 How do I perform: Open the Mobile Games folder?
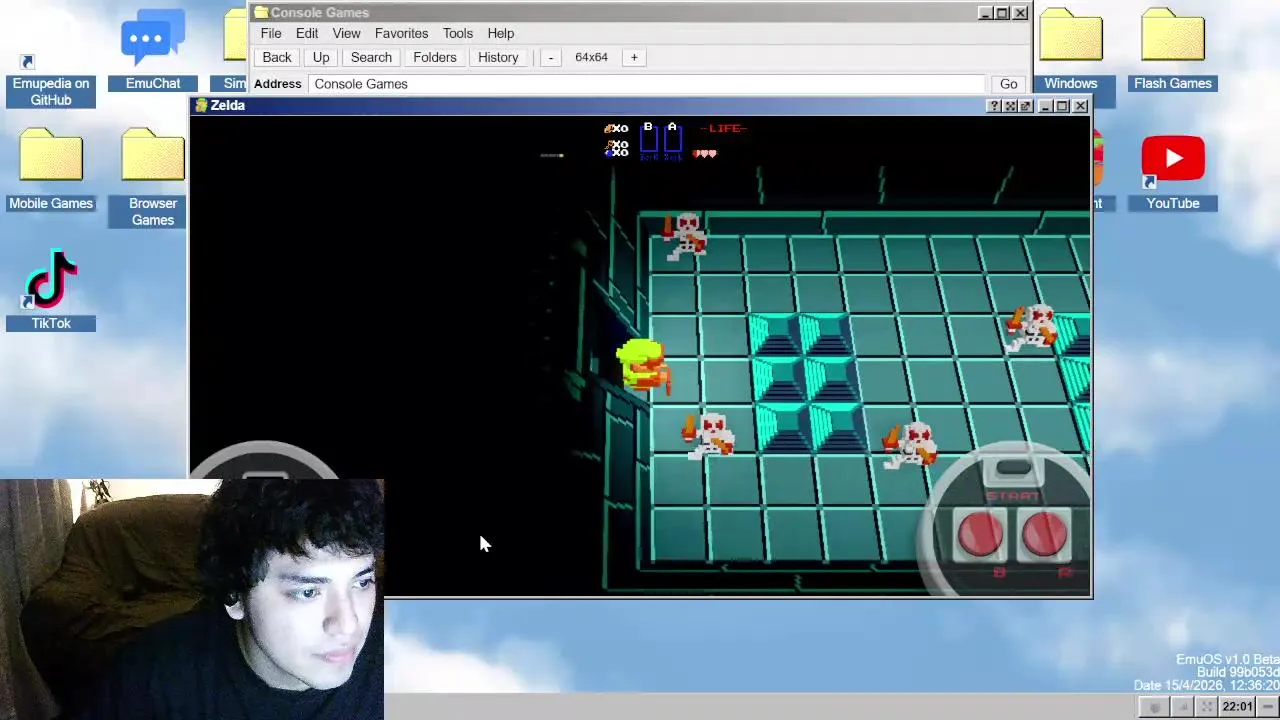pos(50,170)
